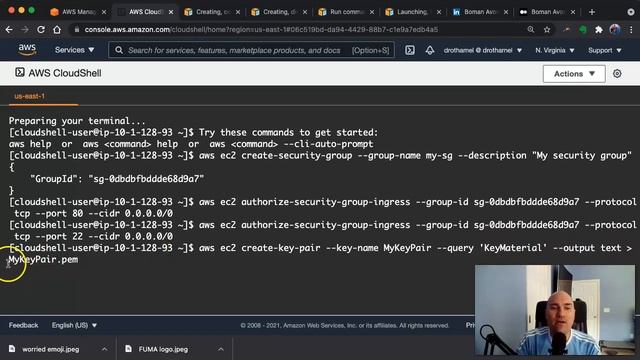The width and height of the screenshot is (640, 360).
Task: Click the AWS CloudShell title
Action: tap(65, 73)
